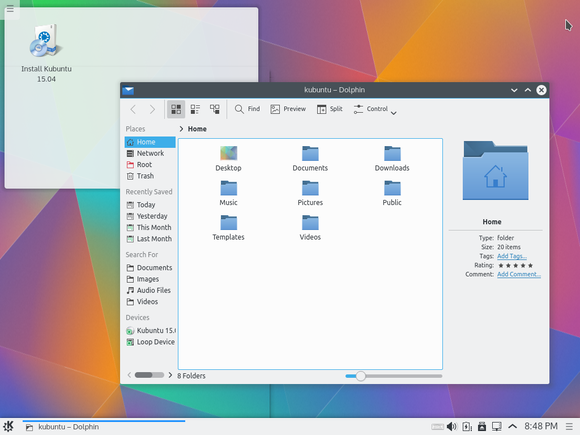Image resolution: width=580 pixels, height=435 pixels.
Task: Search for Images in sidebar
Action: 150,279
